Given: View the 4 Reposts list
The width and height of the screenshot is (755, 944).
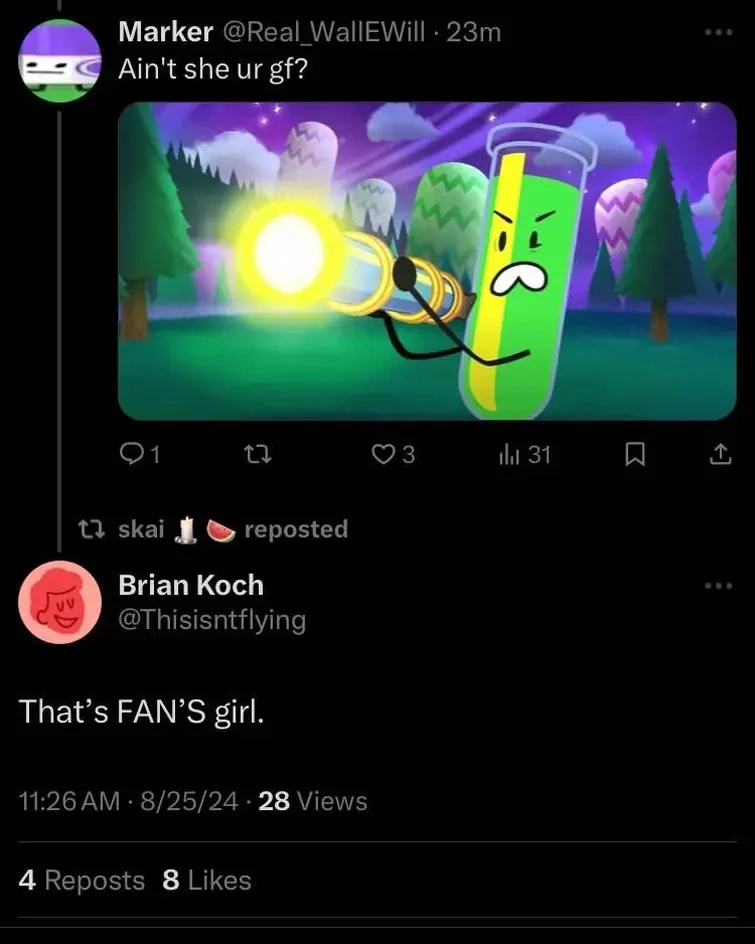Looking at the screenshot, I should pyautogui.click(x=82, y=880).
